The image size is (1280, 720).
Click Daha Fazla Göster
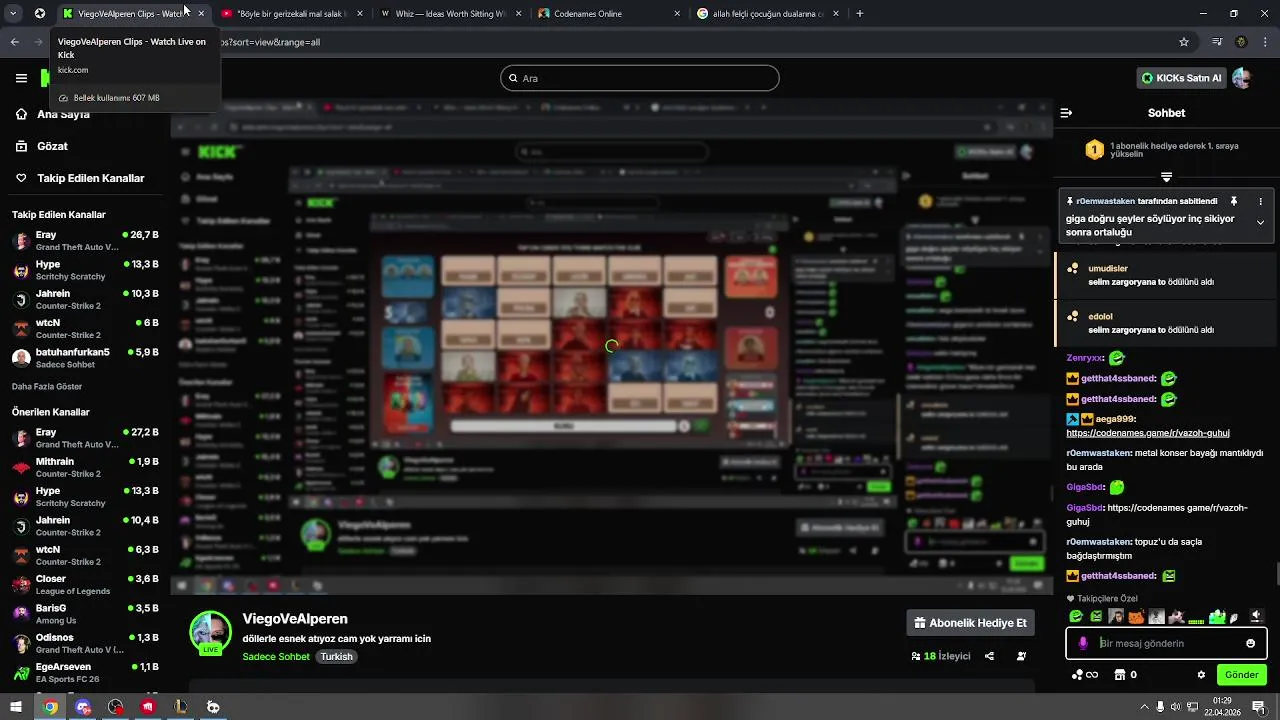47,387
